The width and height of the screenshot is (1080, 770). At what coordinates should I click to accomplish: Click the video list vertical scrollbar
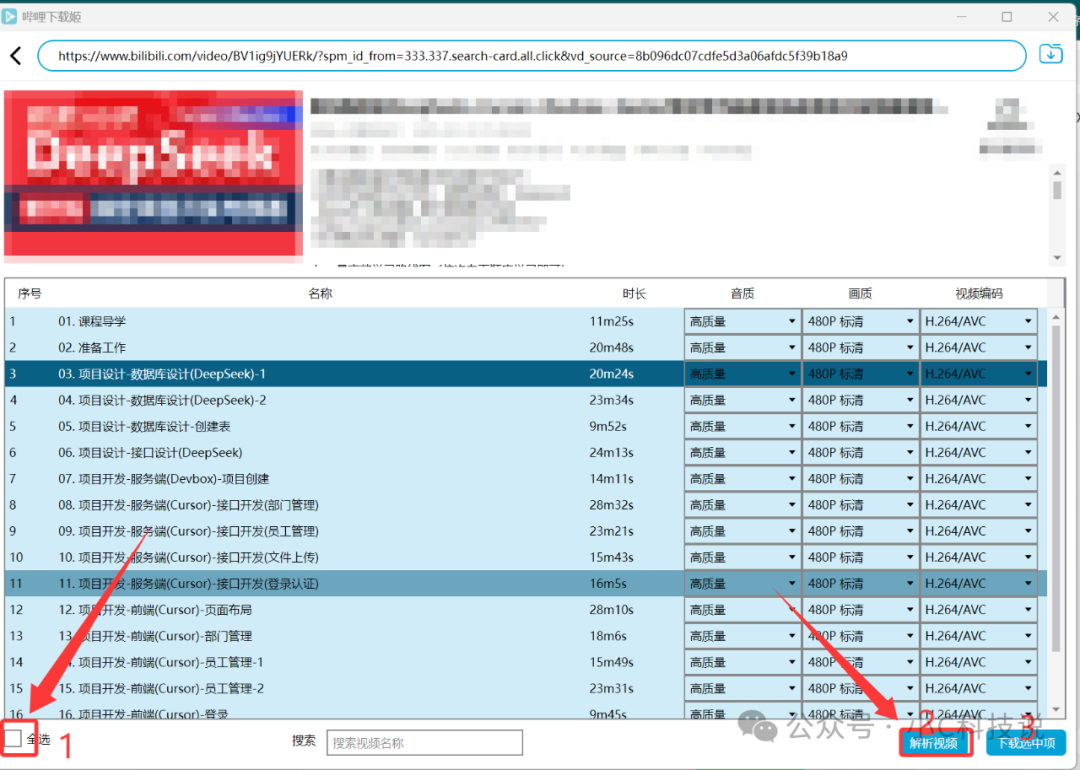(1056, 489)
